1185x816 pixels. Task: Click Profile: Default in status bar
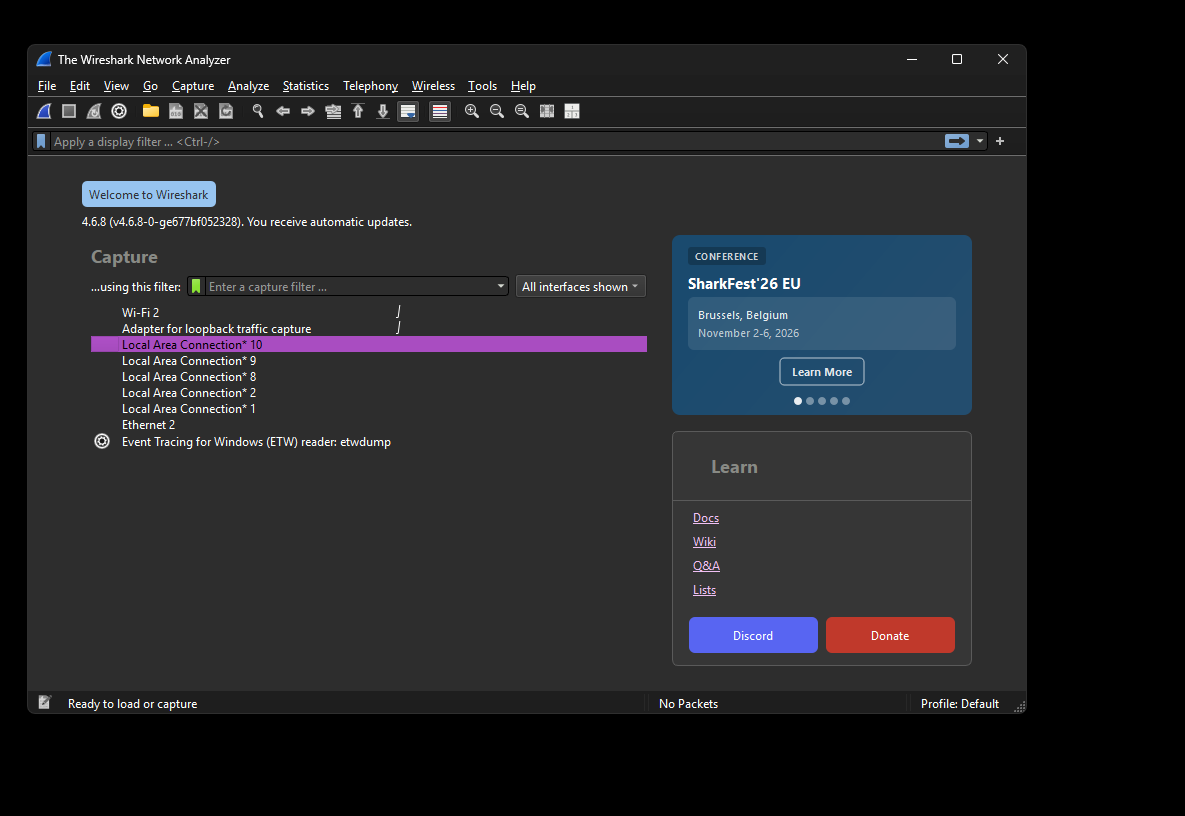(960, 703)
